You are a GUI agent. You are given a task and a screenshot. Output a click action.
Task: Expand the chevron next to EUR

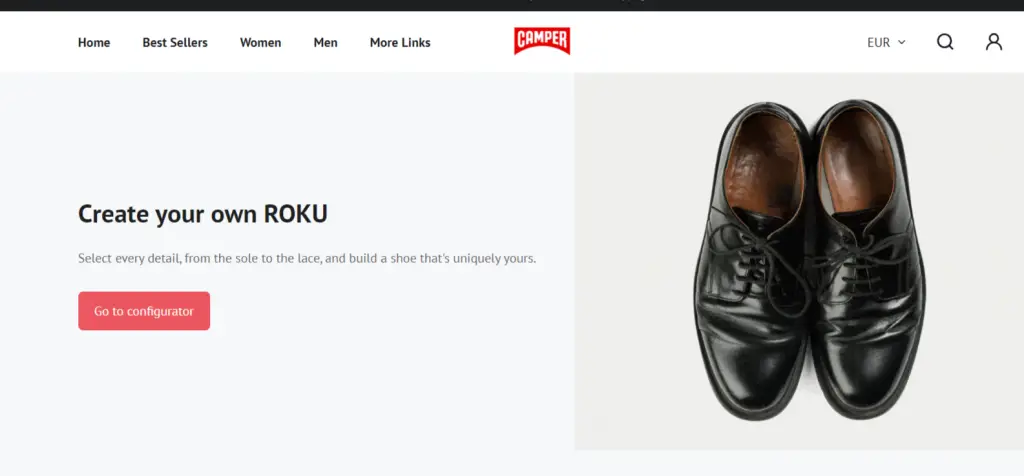(902, 42)
